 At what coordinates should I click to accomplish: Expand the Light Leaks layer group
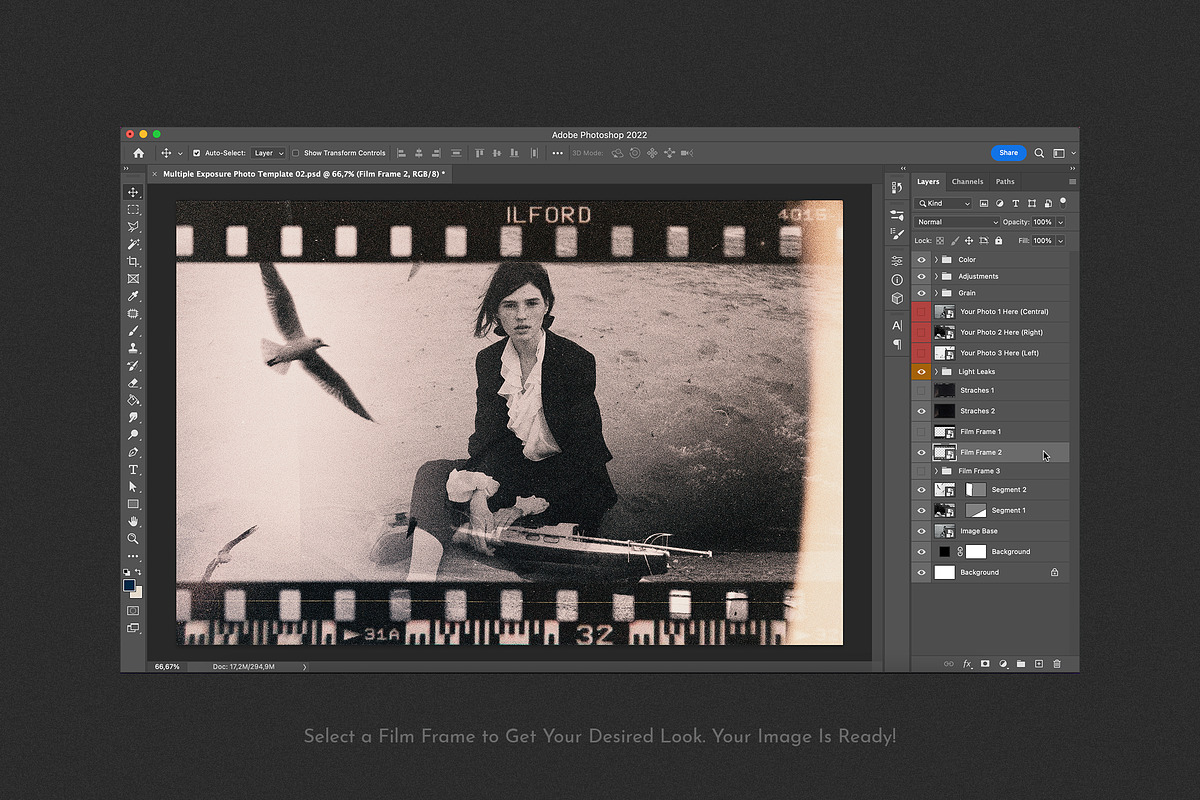[936, 372]
